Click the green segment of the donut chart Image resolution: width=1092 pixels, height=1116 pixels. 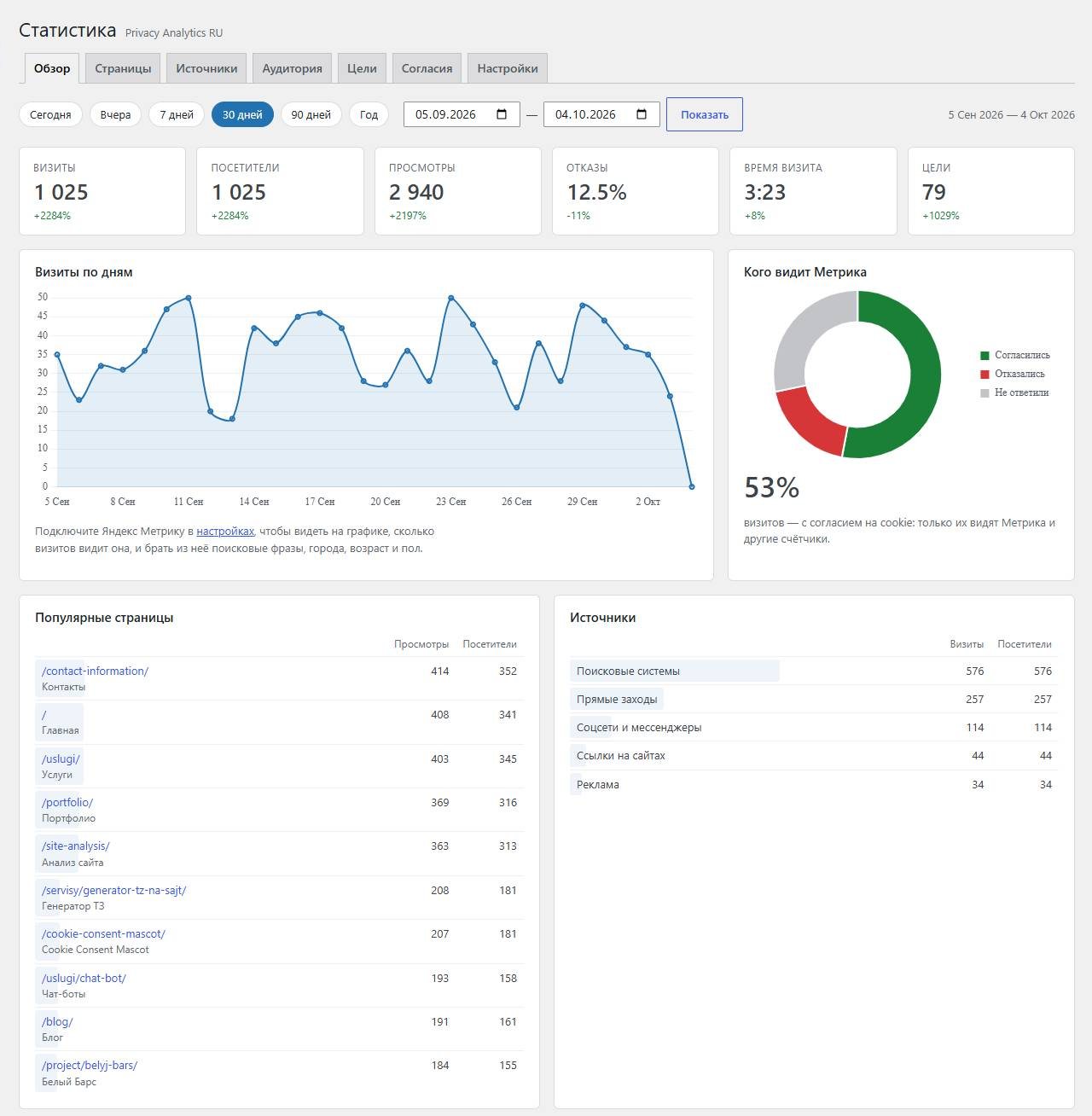(926, 375)
